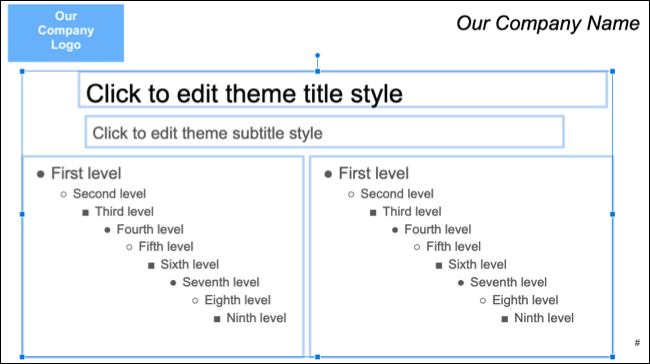Click First level in left body placeholder
Image resolution: width=650 pixels, height=364 pixels.
click(x=86, y=173)
